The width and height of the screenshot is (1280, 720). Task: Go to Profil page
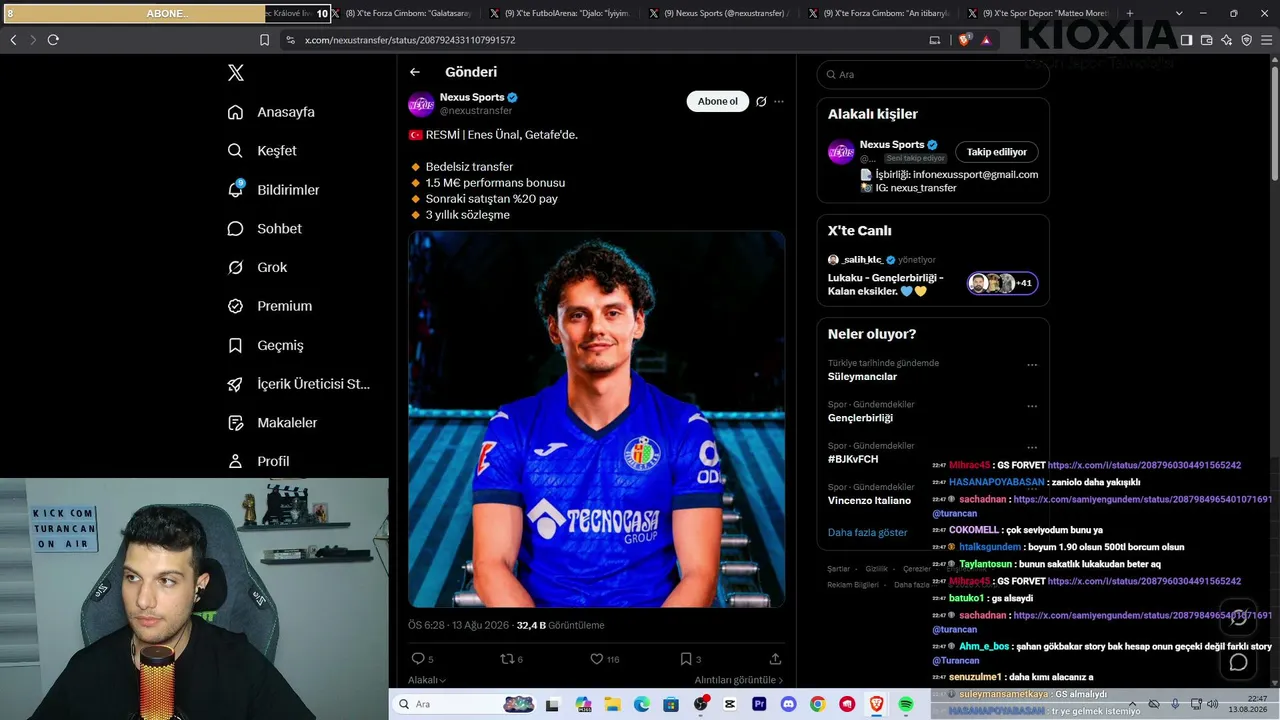pyautogui.click(x=259, y=461)
